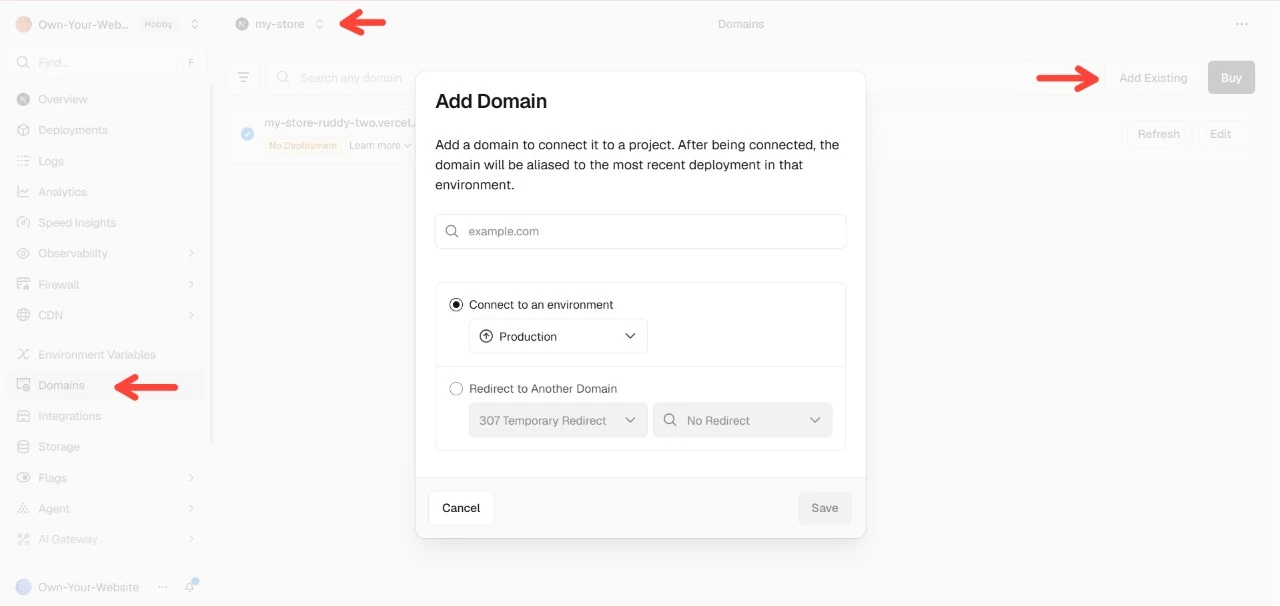The height and width of the screenshot is (606, 1280).
Task: Go to Logs in the sidebar
Action: coord(105,161)
